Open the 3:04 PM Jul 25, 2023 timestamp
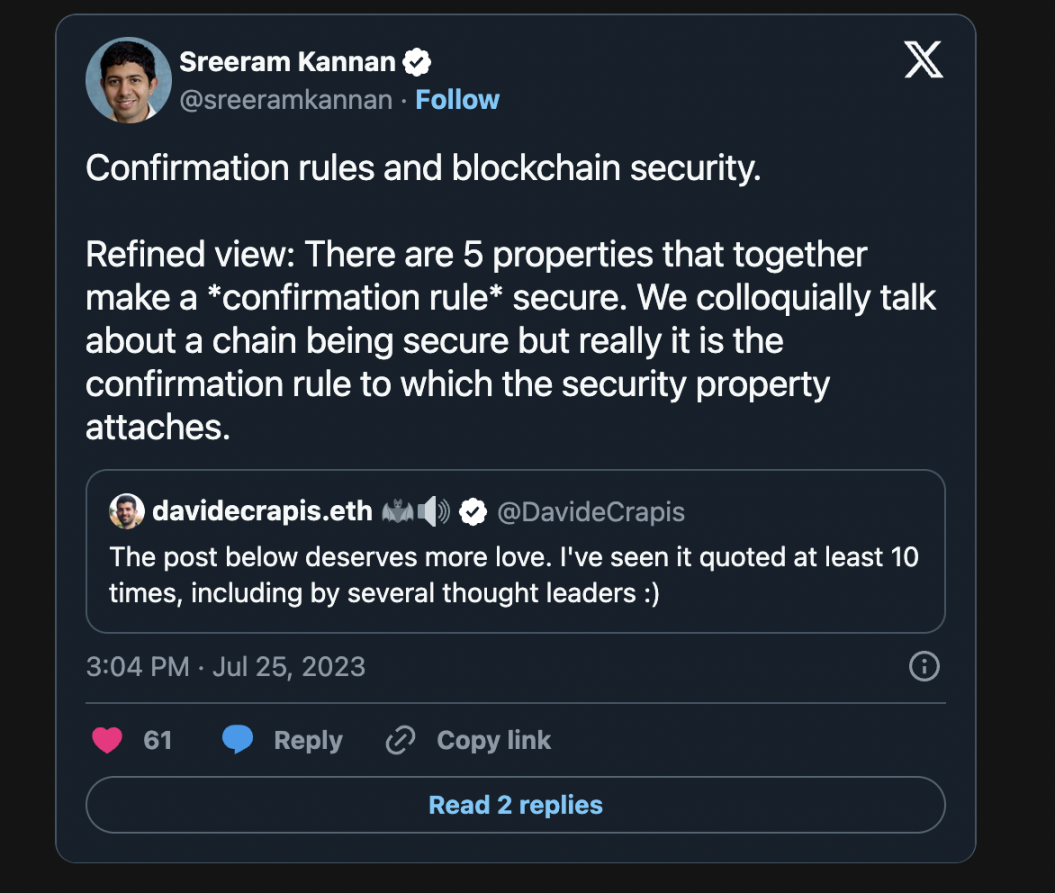 tap(226, 667)
